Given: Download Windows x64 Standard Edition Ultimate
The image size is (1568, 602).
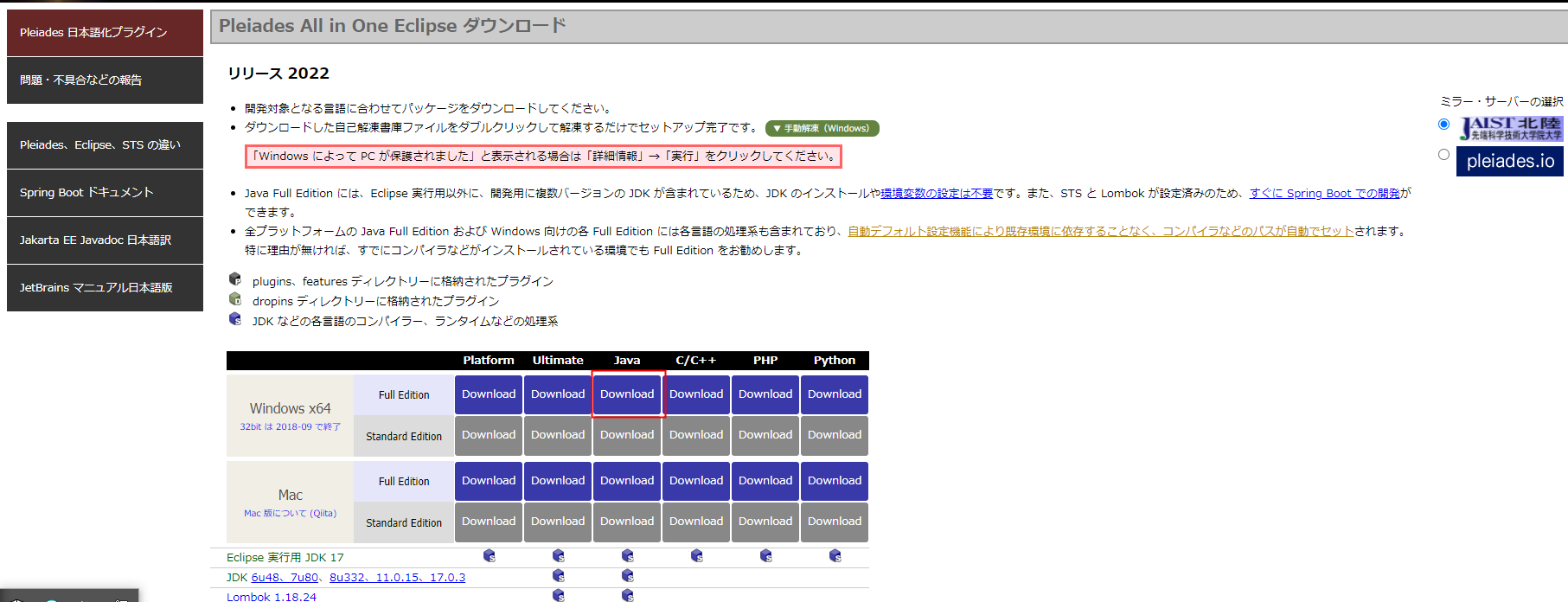Looking at the screenshot, I should point(558,435).
